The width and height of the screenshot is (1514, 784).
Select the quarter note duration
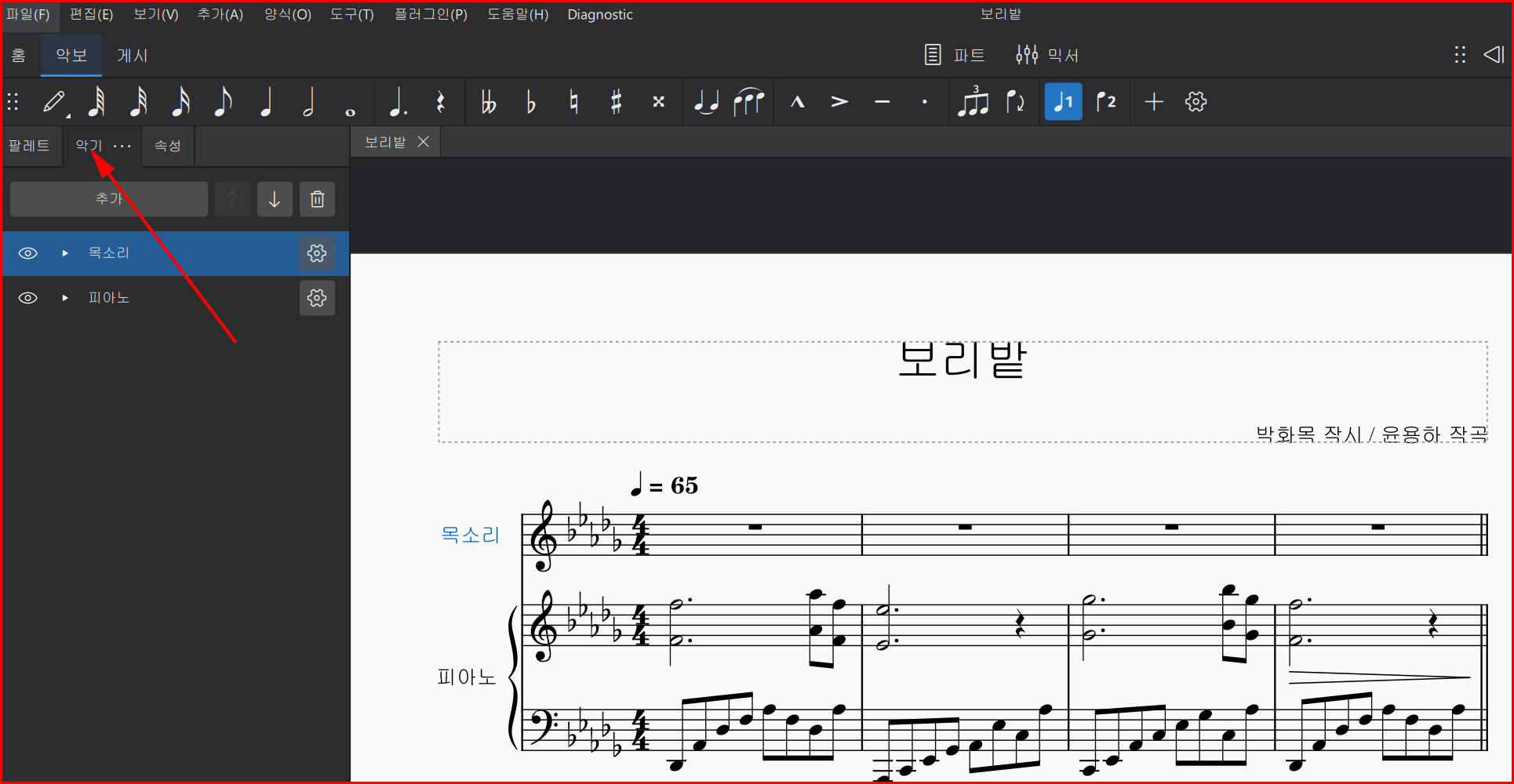(x=266, y=102)
